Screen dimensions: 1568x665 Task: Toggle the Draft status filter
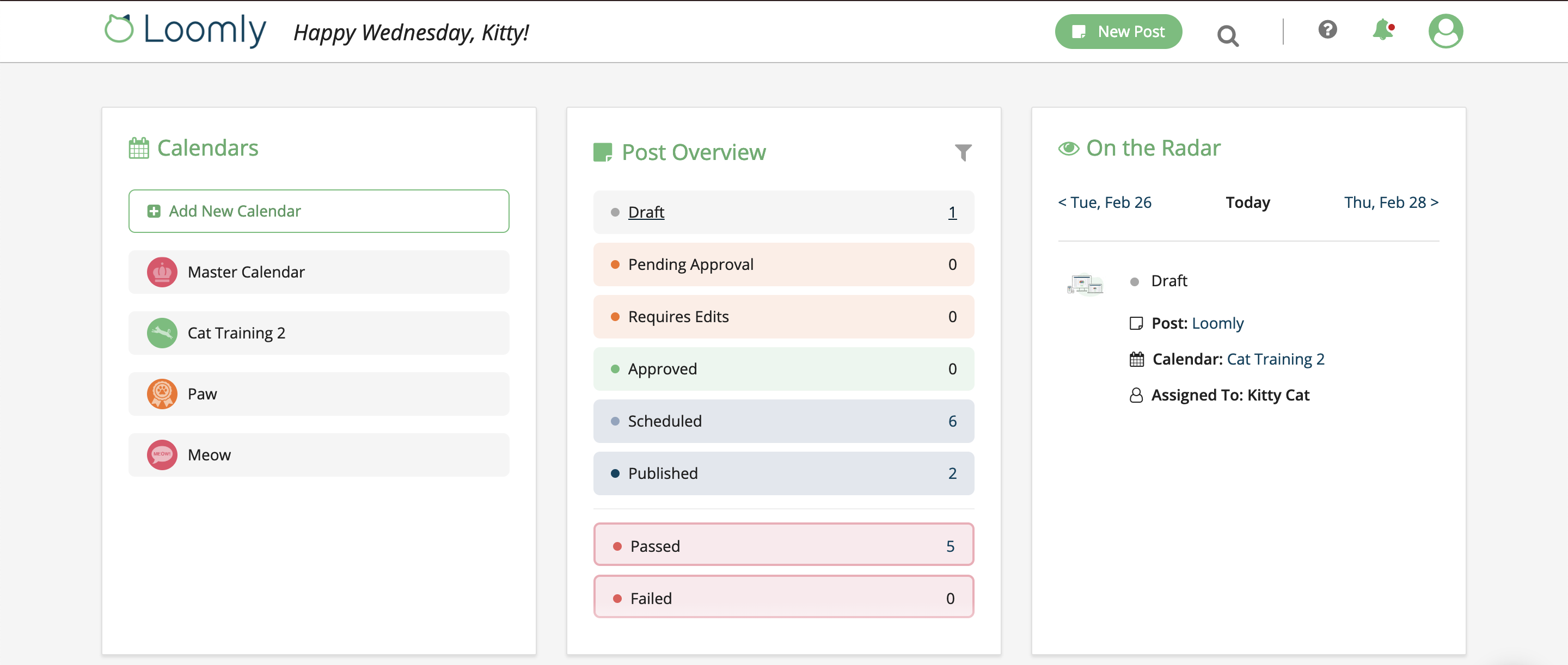pyautogui.click(x=783, y=212)
